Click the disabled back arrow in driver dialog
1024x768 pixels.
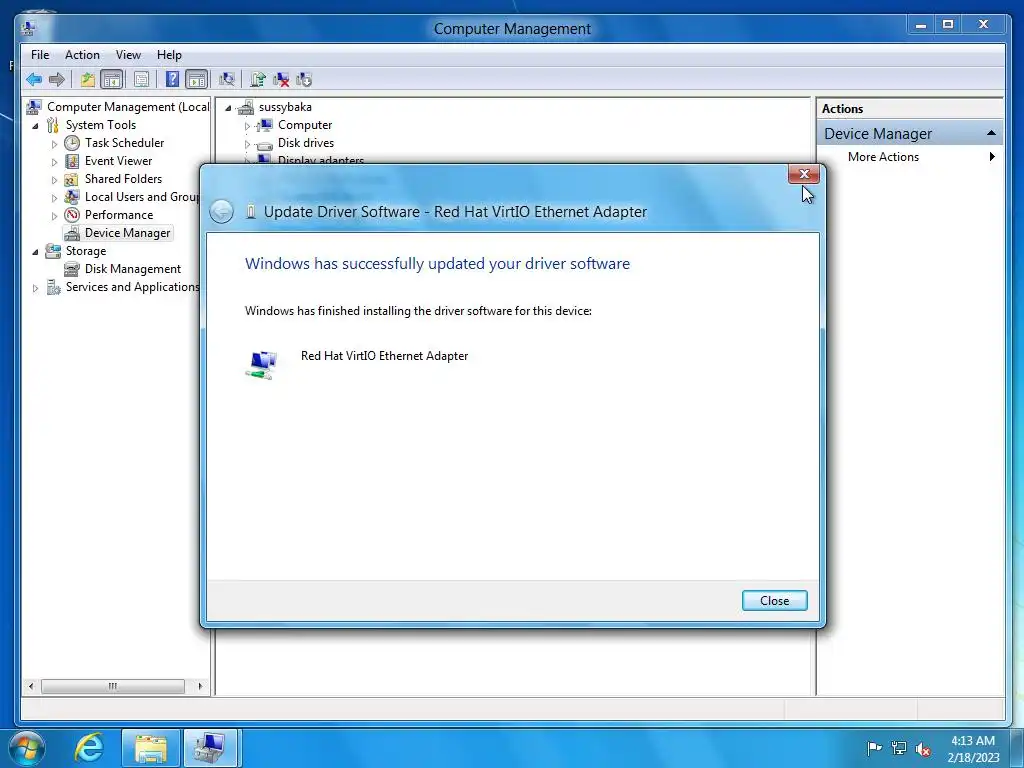pos(221,212)
